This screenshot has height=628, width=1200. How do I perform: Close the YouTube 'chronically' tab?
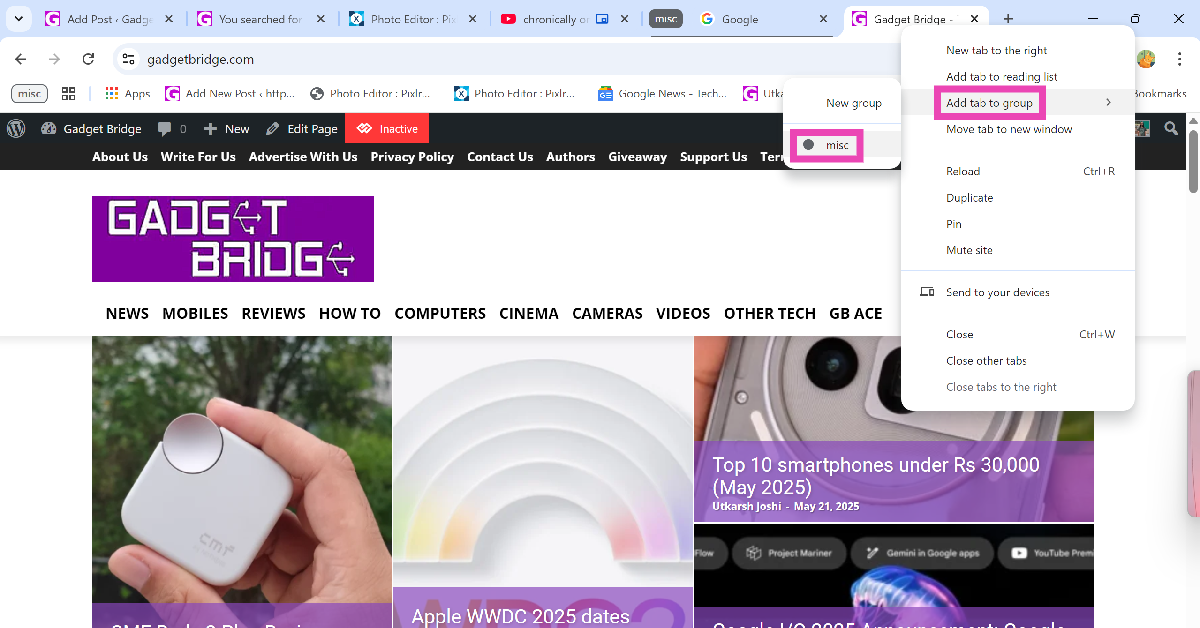pyautogui.click(x=625, y=19)
